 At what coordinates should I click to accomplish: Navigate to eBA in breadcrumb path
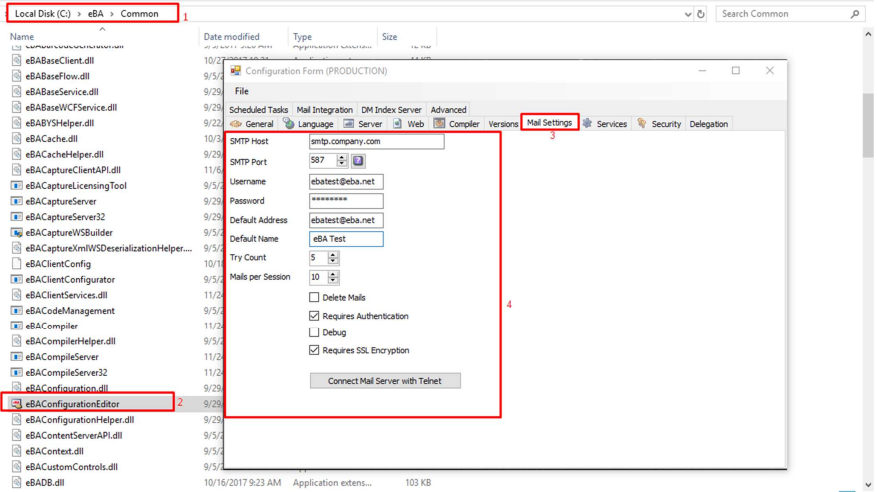pyautogui.click(x=93, y=14)
